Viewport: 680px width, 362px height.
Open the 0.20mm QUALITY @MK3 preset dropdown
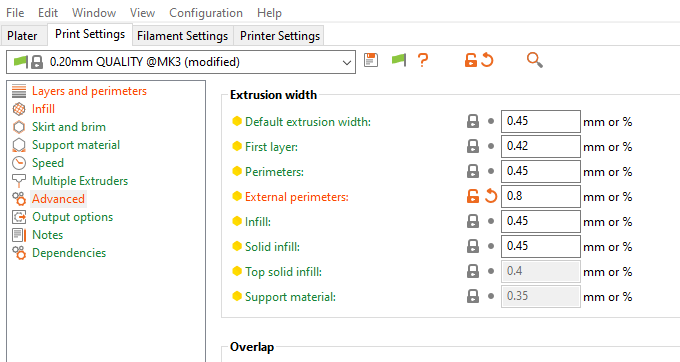(181, 62)
